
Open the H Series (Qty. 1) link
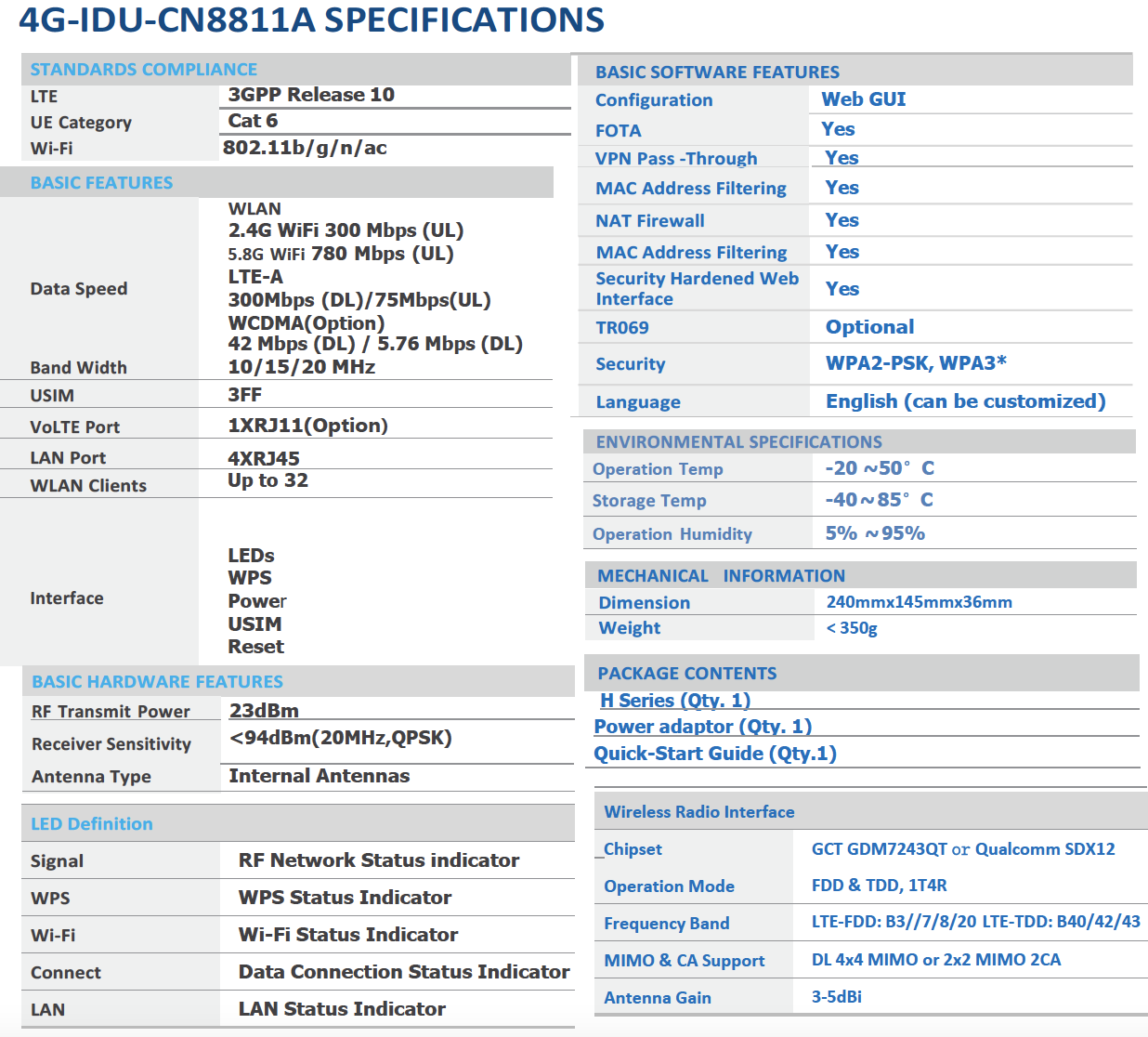(x=675, y=701)
